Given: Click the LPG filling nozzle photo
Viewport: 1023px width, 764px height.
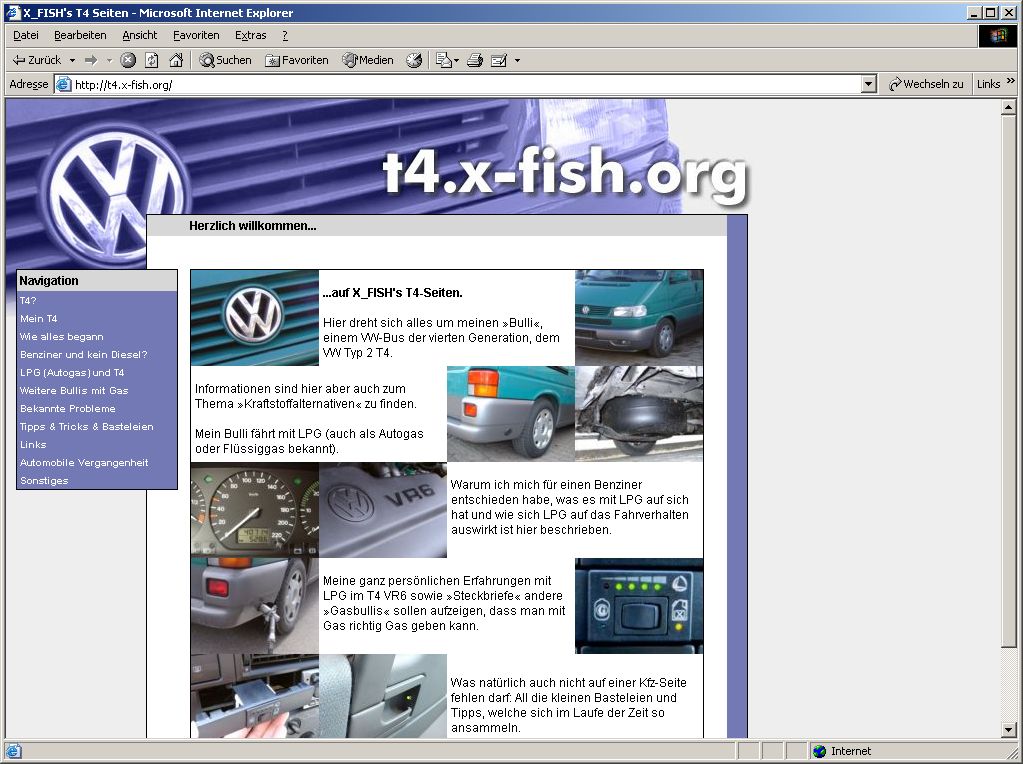Looking at the screenshot, I should 255,605.
